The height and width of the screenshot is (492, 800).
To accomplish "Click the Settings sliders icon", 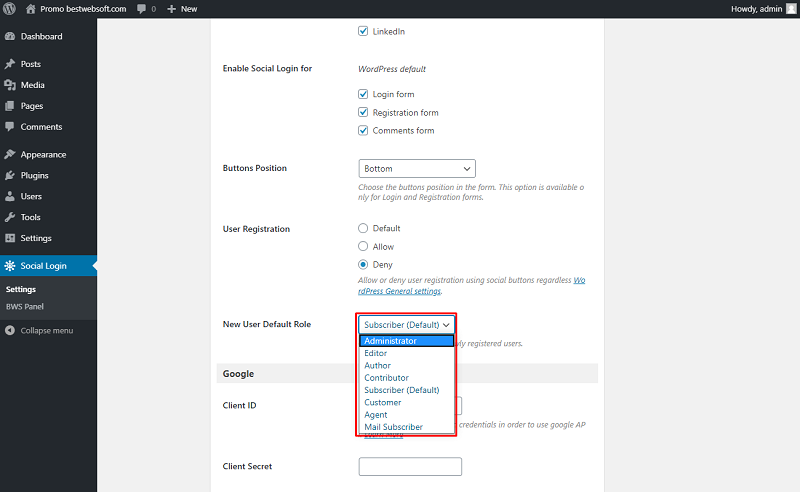I will (10, 238).
